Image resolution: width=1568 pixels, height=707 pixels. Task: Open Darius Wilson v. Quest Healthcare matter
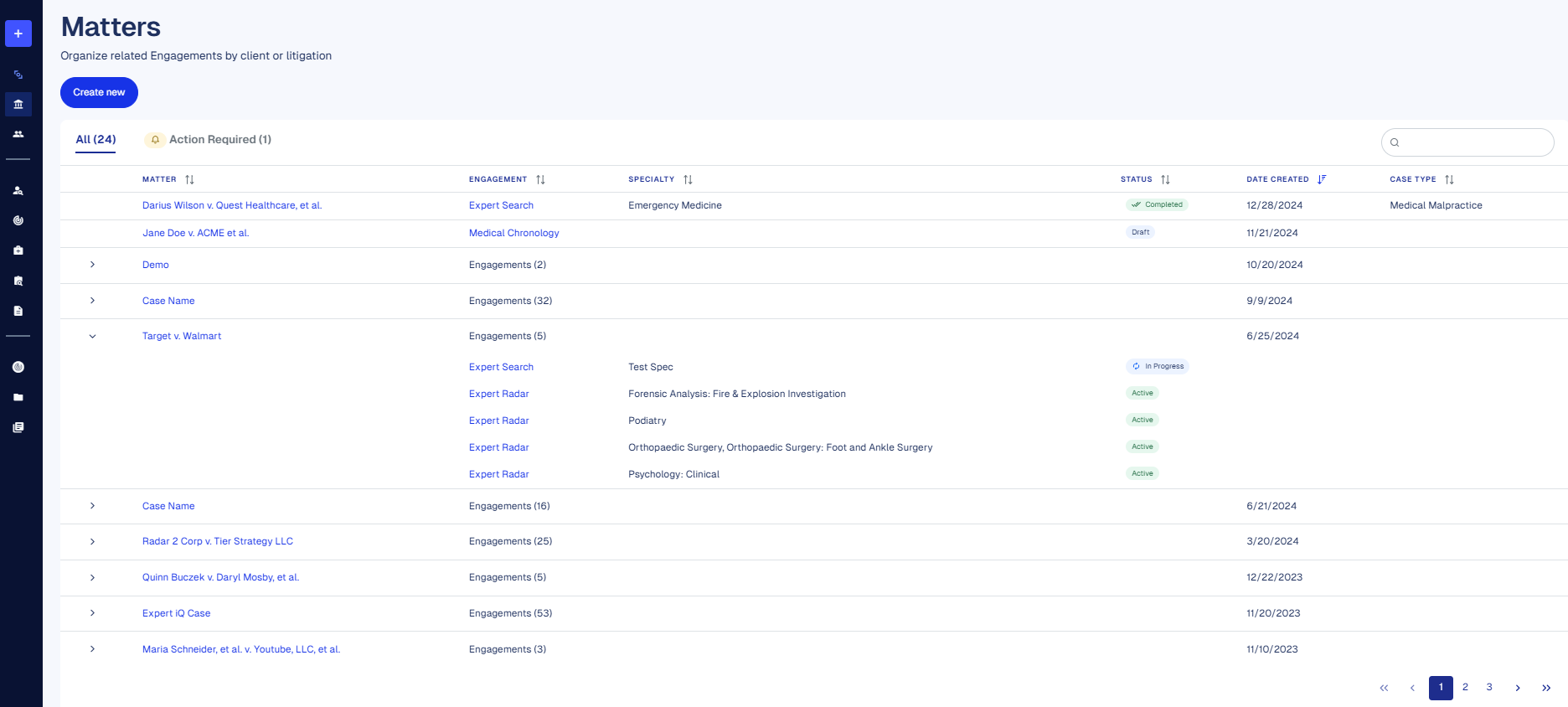(232, 205)
